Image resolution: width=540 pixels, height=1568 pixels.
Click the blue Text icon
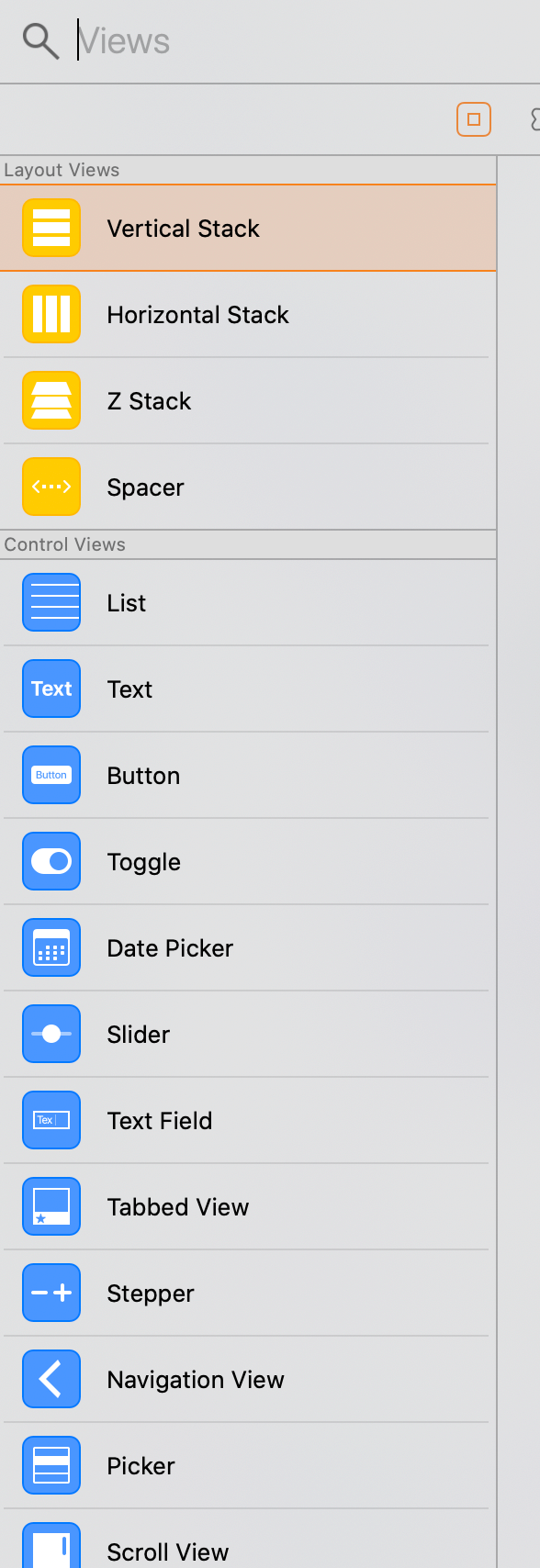coord(51,689)
